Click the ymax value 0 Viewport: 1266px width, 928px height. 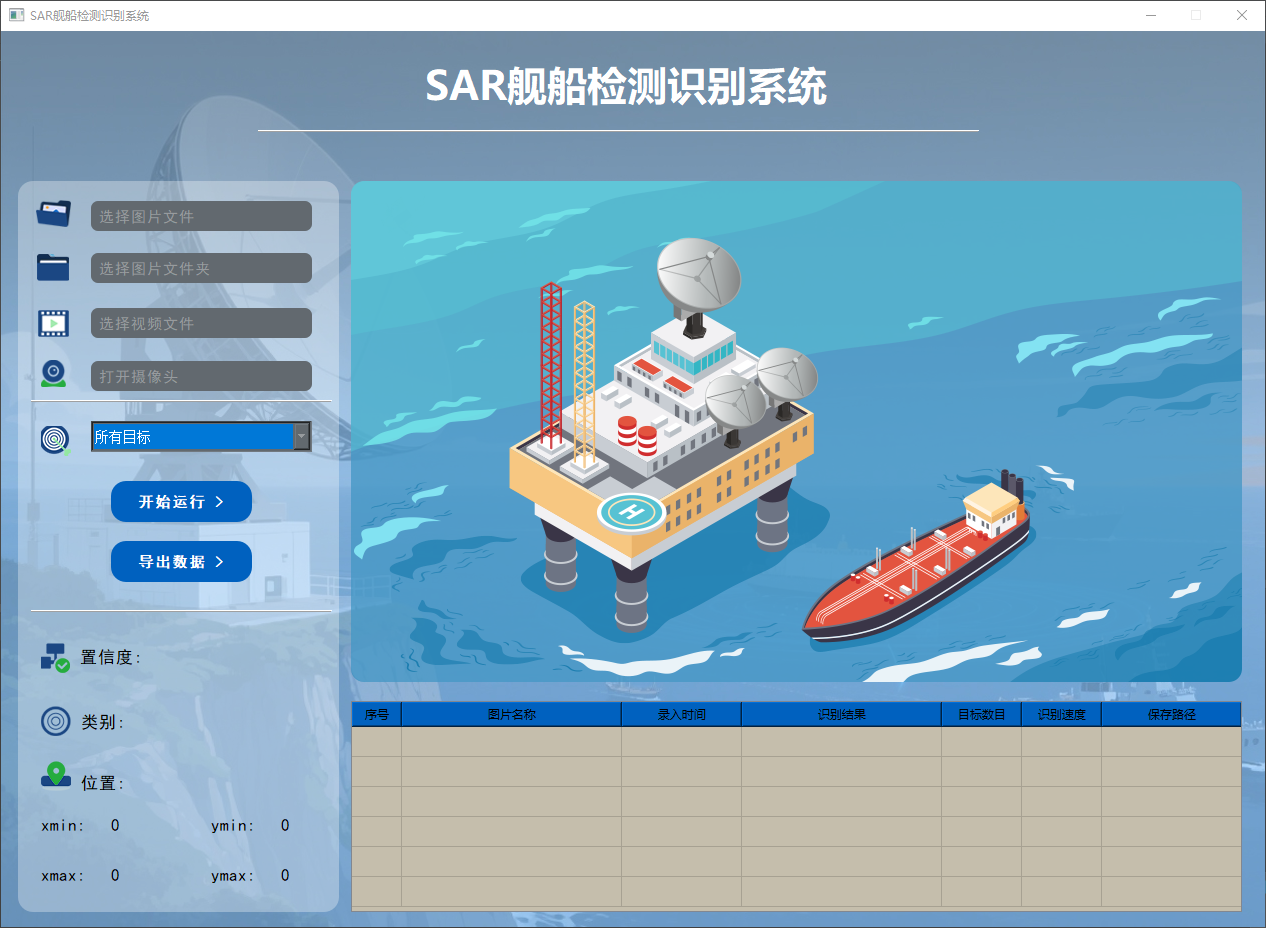pyautogui.click(x=285, y=875)
